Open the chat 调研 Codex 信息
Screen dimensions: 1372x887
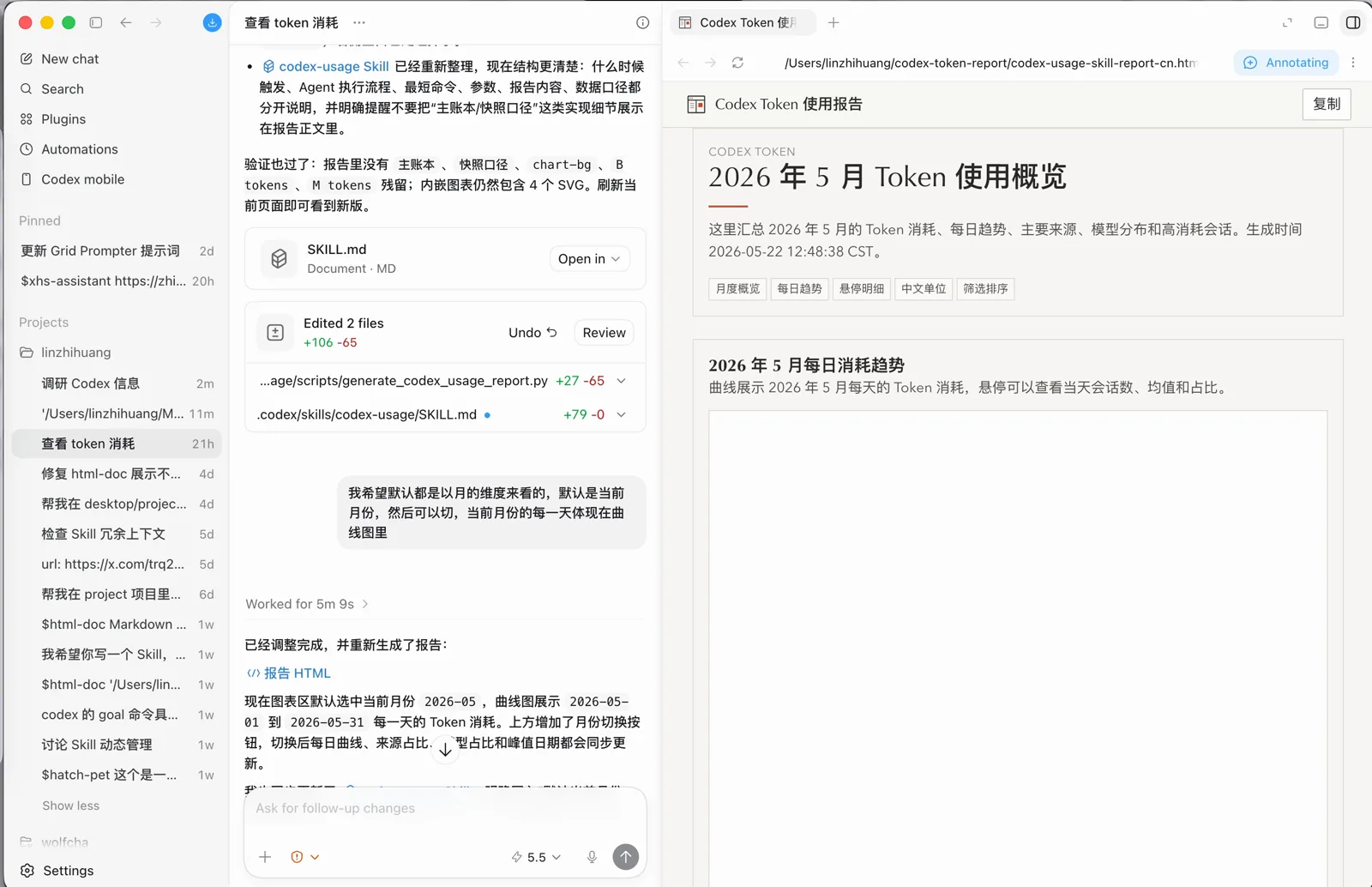(117, 383)
